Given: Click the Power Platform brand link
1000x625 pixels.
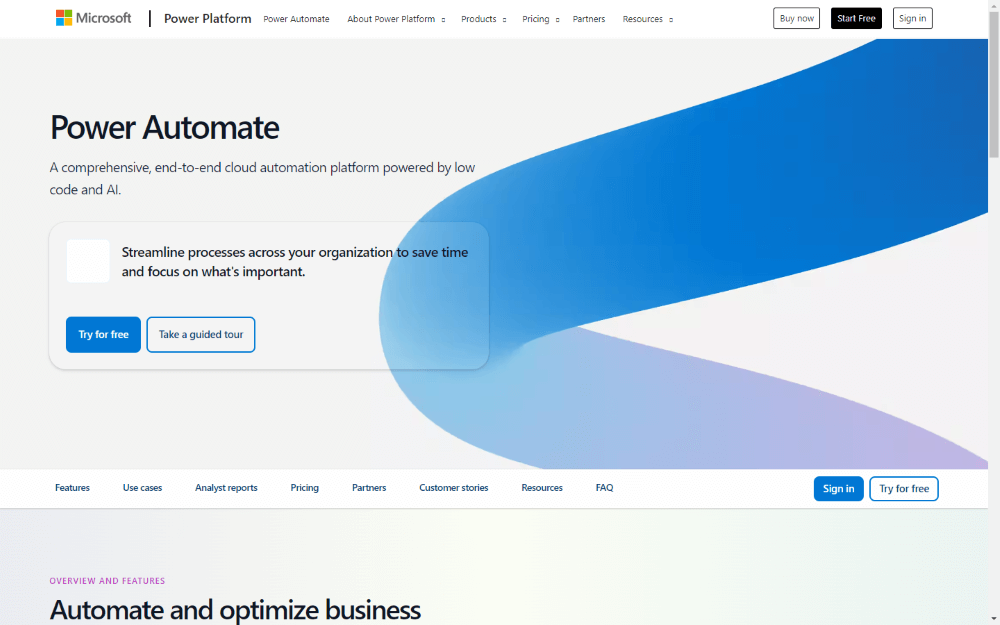Looking at the screenshot, I should [x=207, y=19].
